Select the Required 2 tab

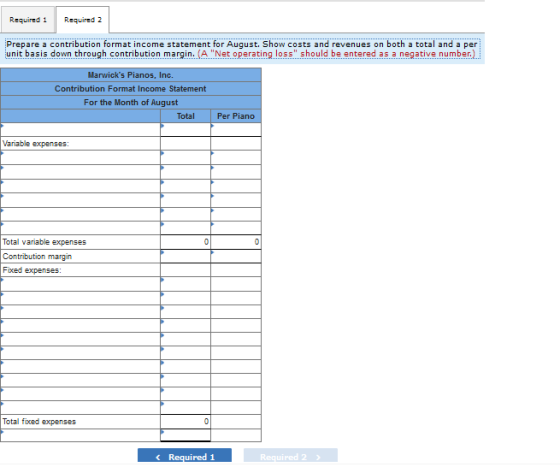pos(83,20)
